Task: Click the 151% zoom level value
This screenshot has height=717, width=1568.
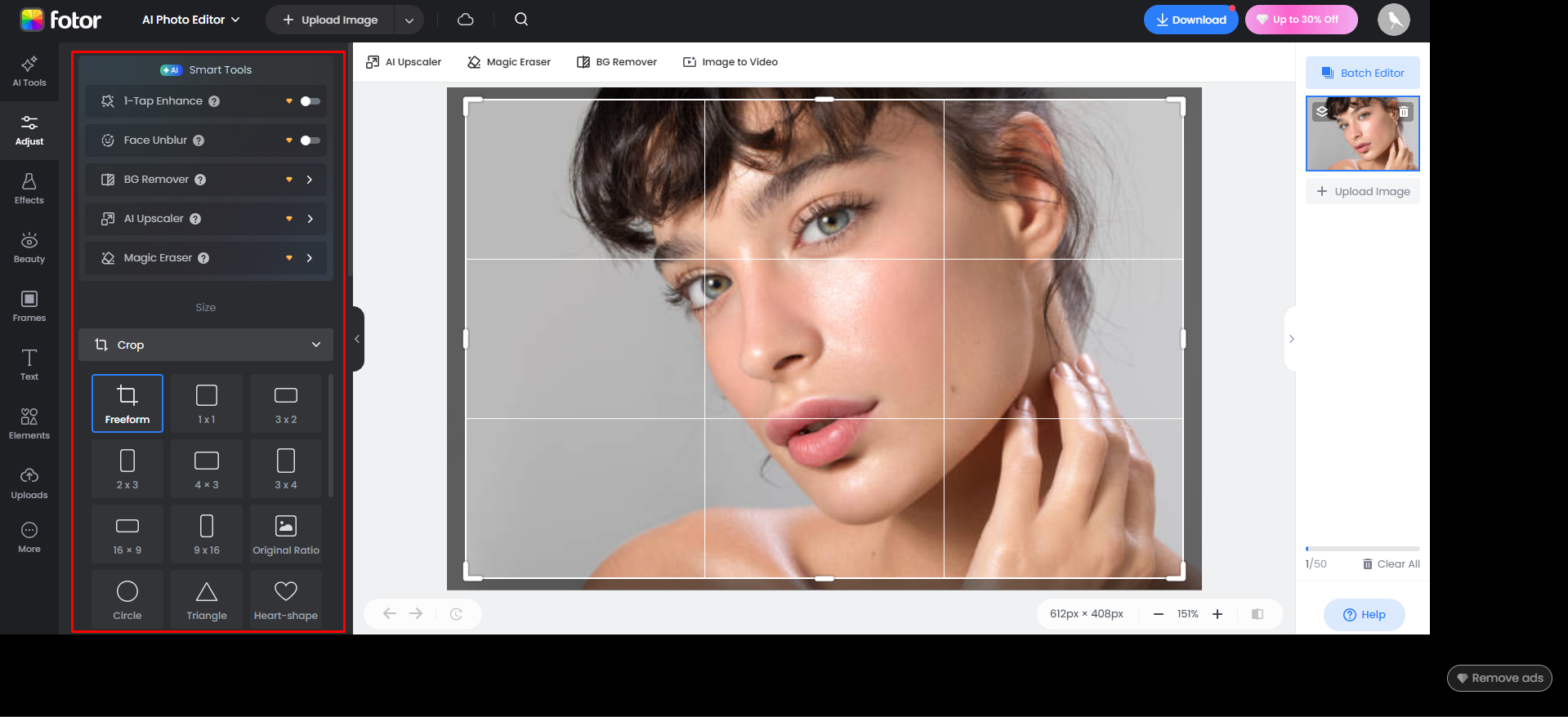Action: pyautogui.click(x=1188, y=614)
